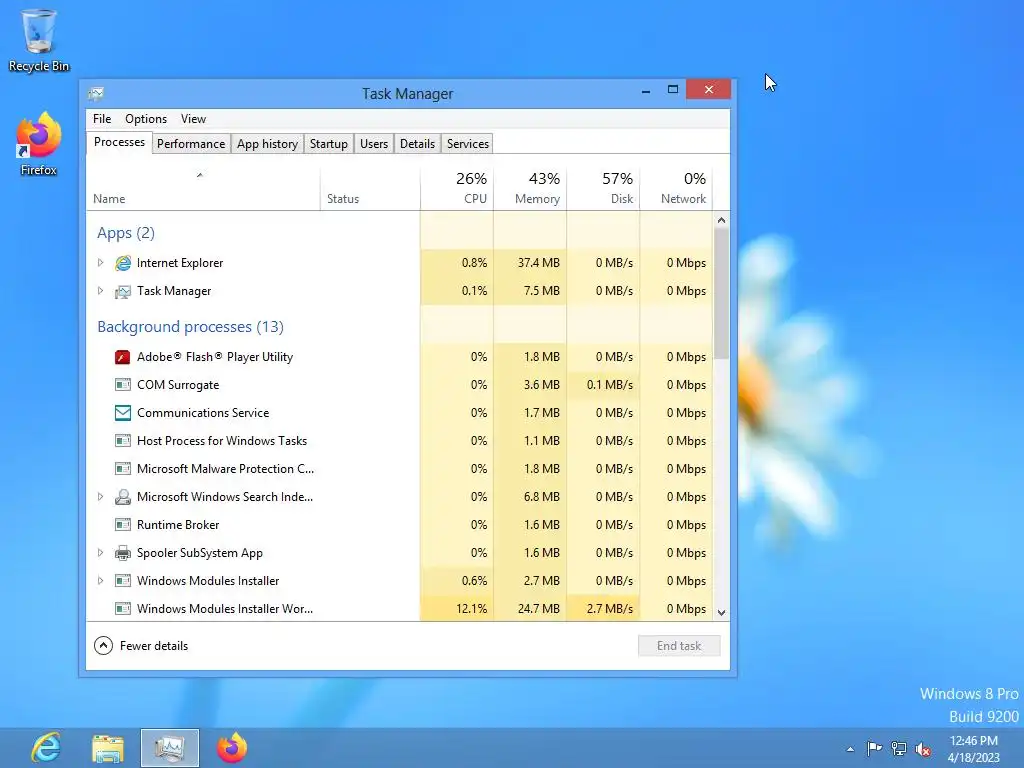The height and width of the screenshot is (768, 1024).
Task: Select the 24.7 MB memory cell
Action: pyautogui.click(x=530, y=609)
